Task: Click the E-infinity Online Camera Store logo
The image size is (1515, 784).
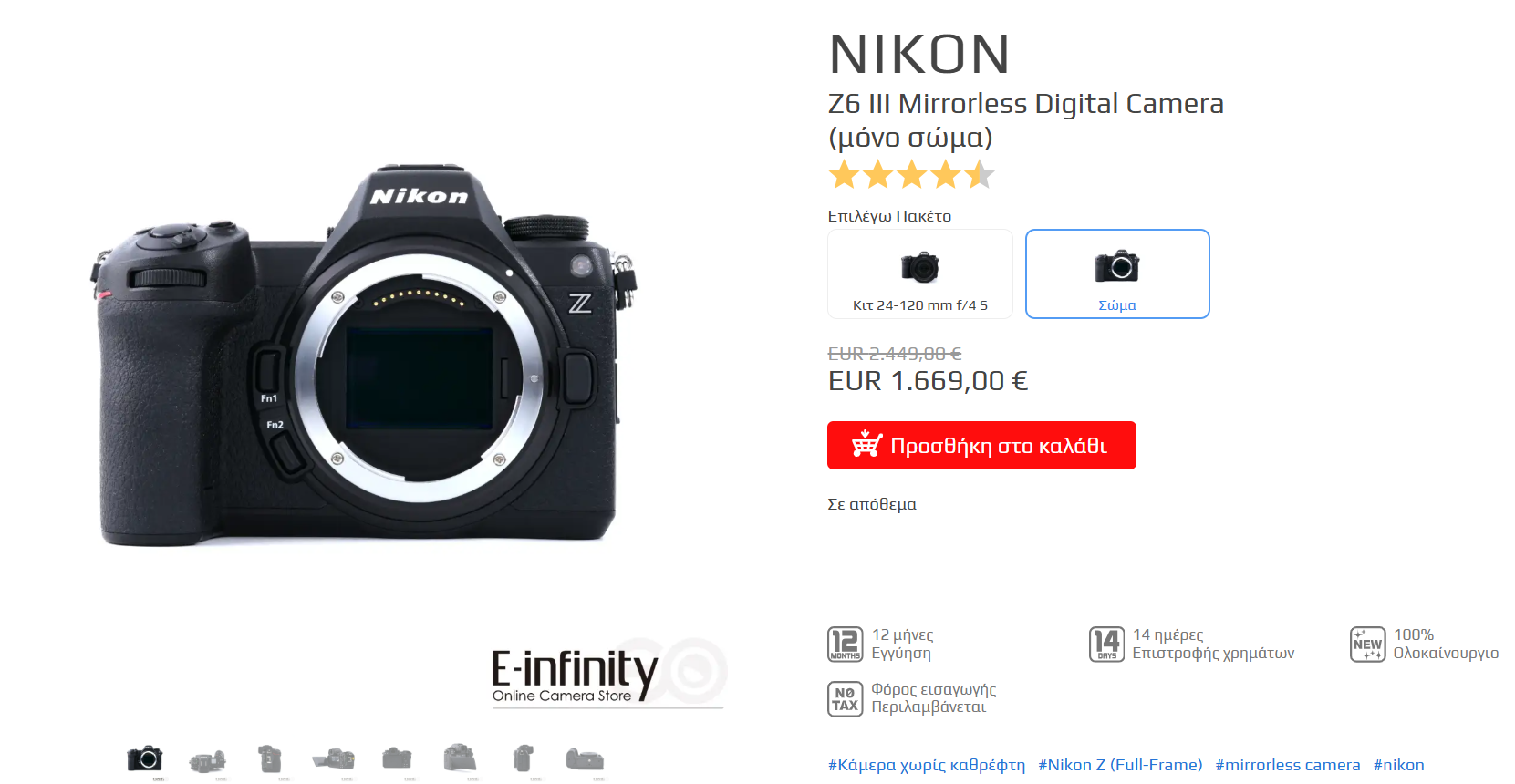Action: click(x=608, y=675)
